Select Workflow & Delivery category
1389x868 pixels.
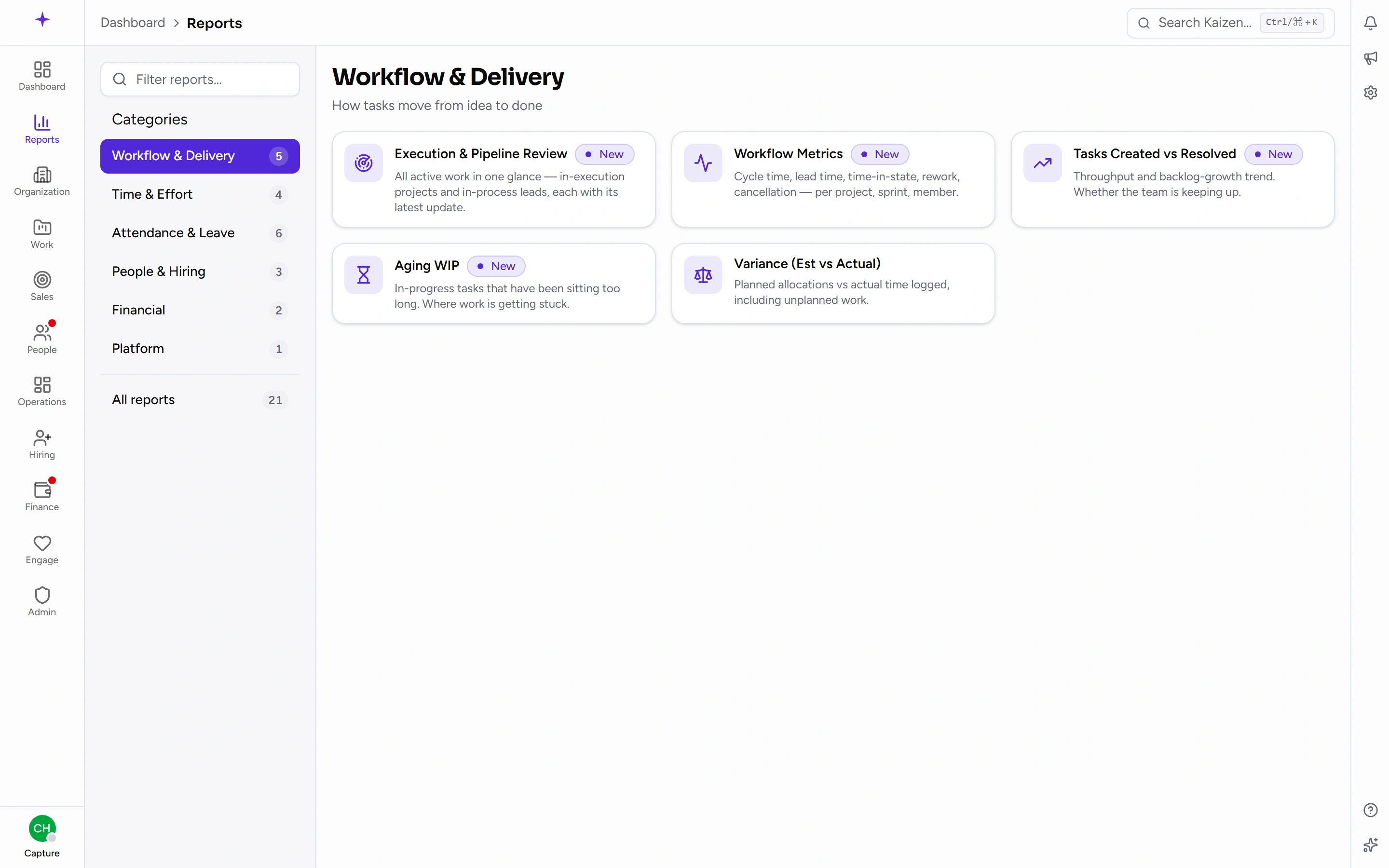point(200,156)
